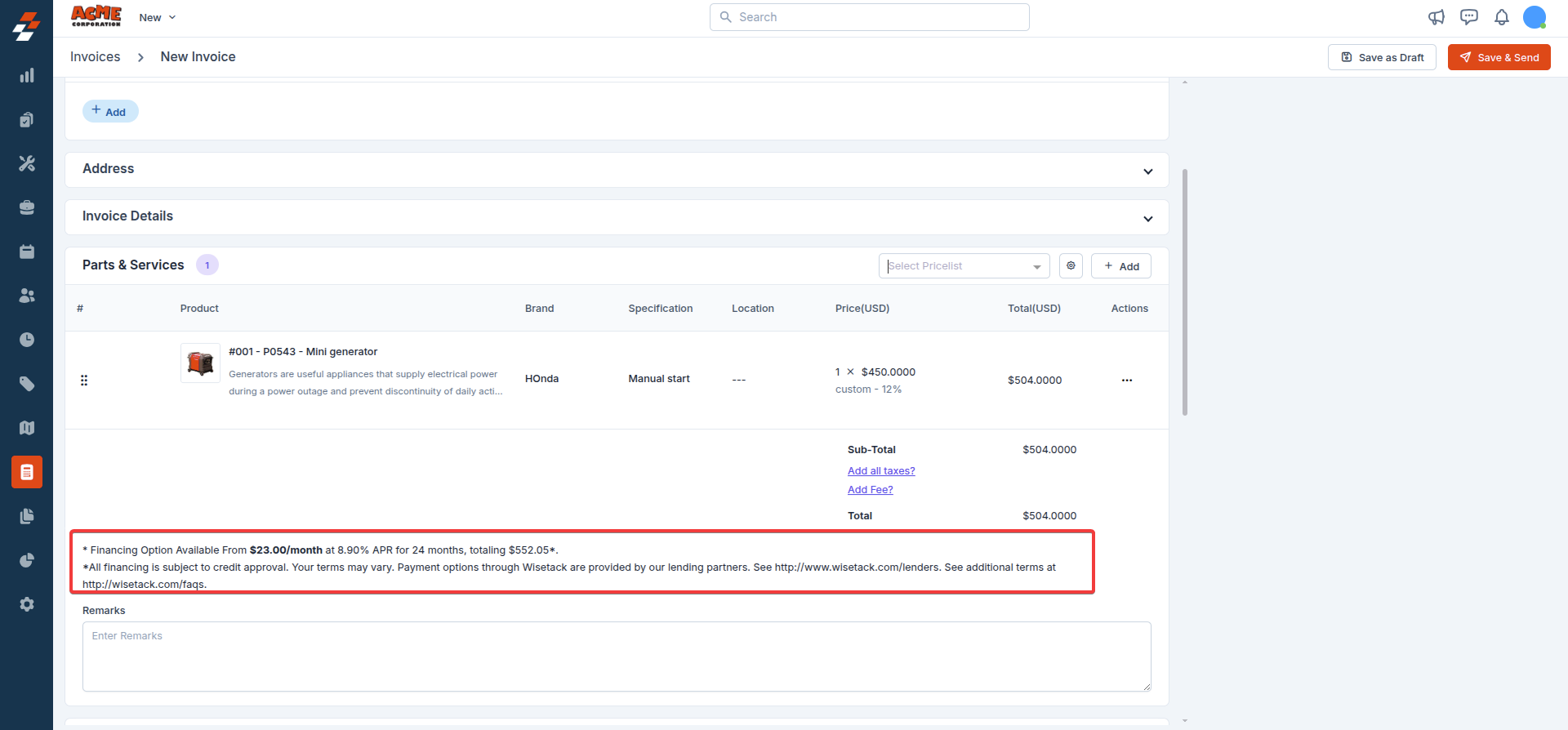
Task: Click Save as Draft button
Action: [x=1382, y=57]
